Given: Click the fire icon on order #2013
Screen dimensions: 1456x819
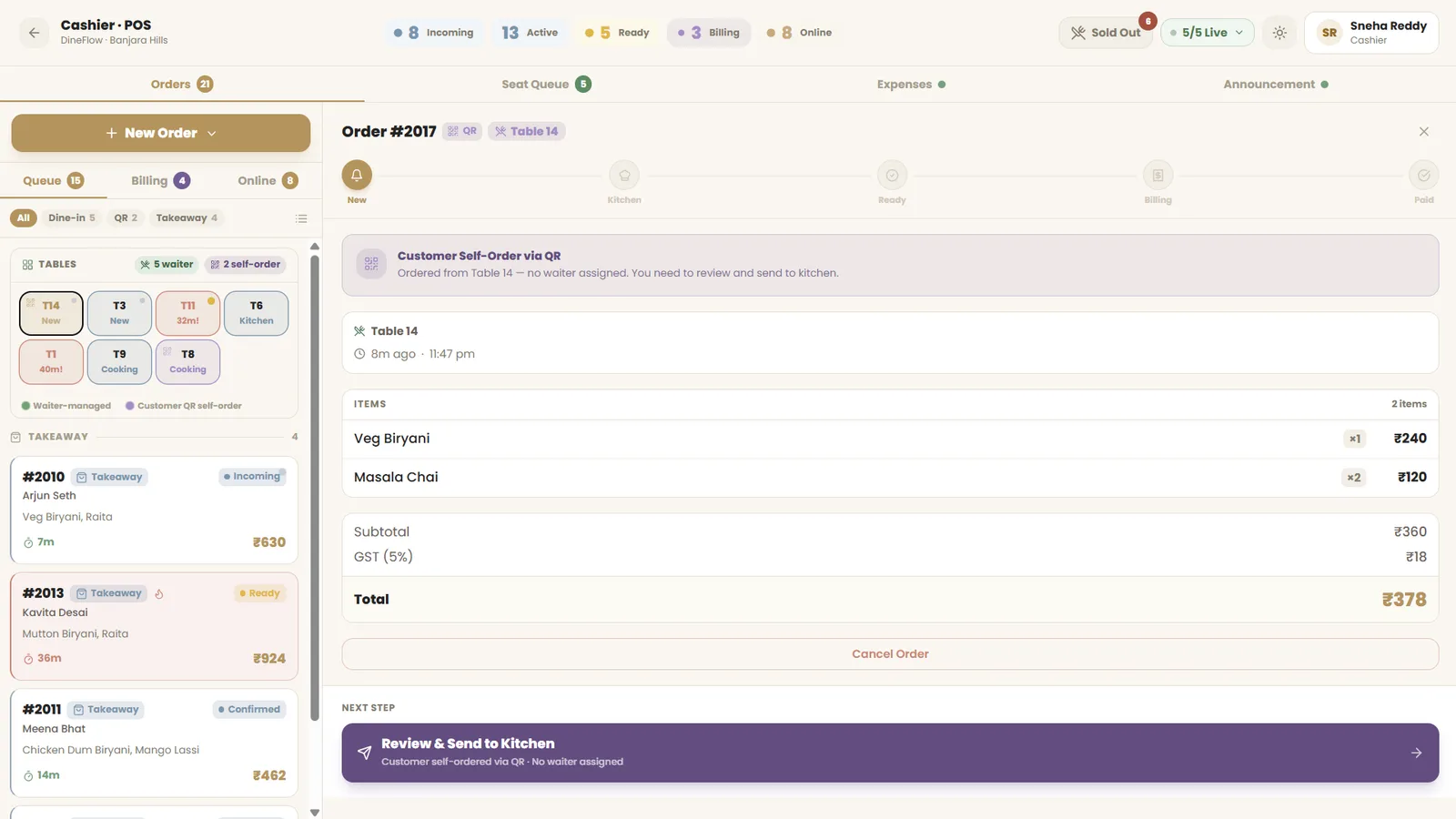Looking at the screenshot, I should click(159, 594).
